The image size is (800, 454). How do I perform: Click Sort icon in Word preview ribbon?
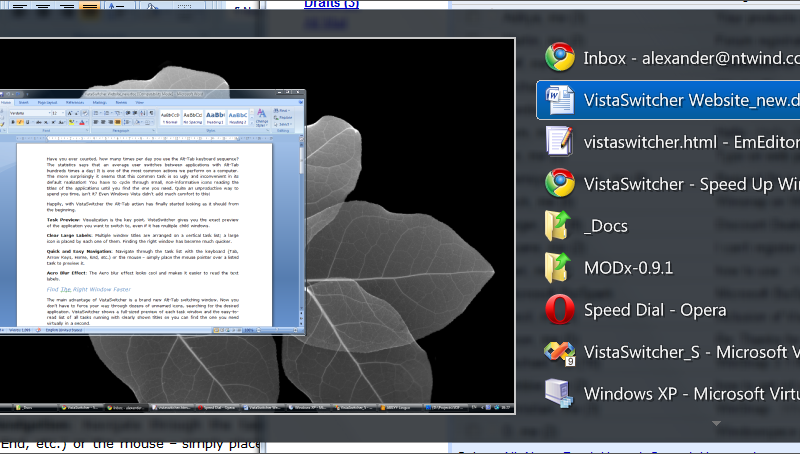point(142,113)
